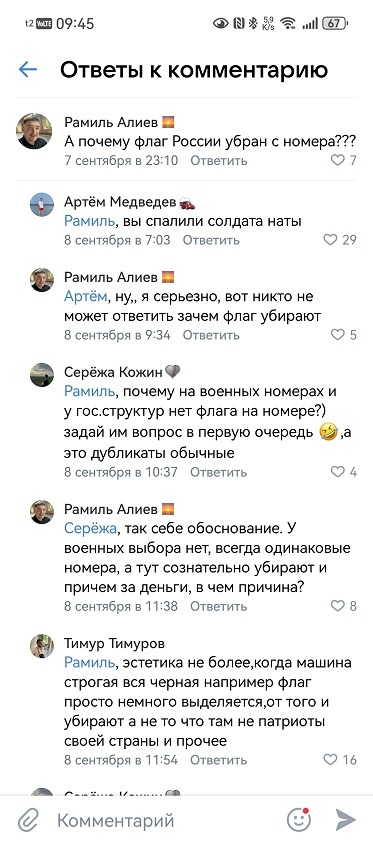Open Рамиль Алиев's avatar in top comment
Screen dimensions: 373x844
tap(34, 131)
